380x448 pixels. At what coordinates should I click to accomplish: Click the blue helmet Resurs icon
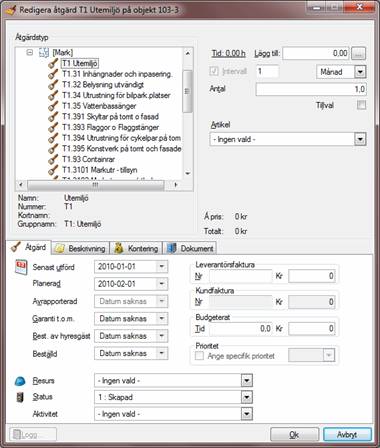coord(20,381)
